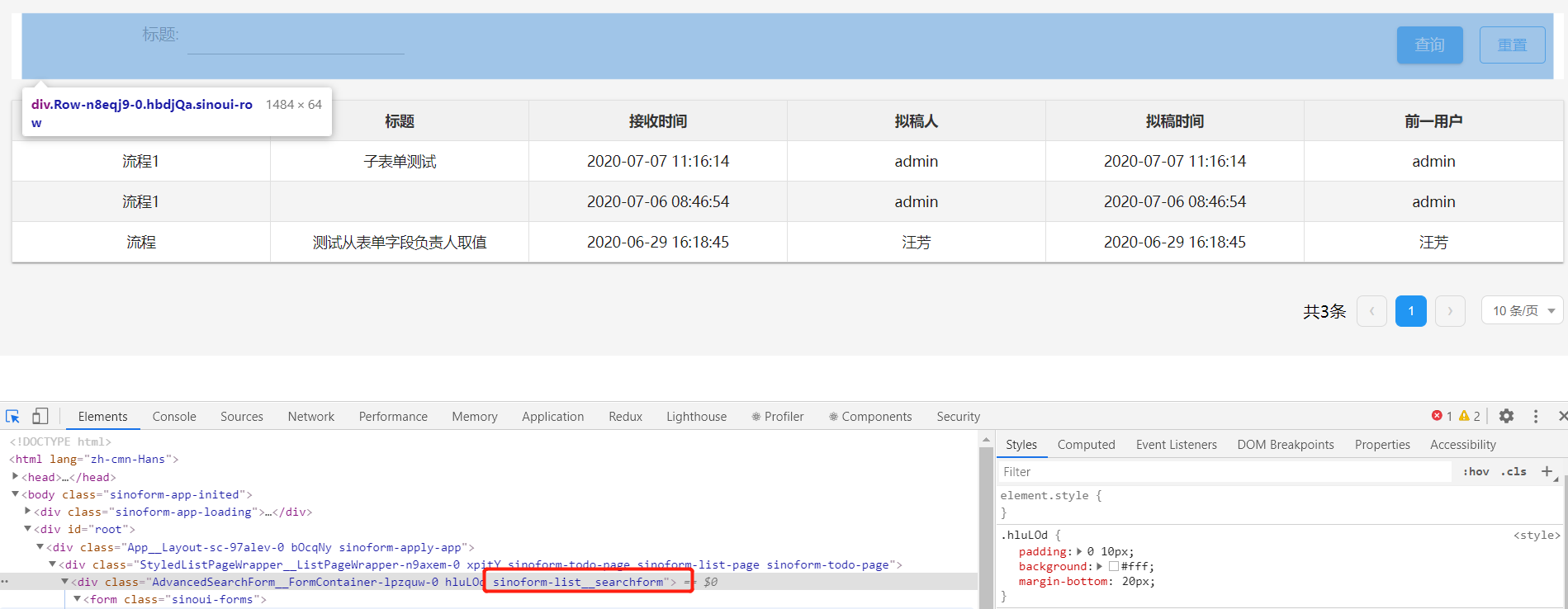
Task: Toggle .cls class editor
Action: 1514,472
